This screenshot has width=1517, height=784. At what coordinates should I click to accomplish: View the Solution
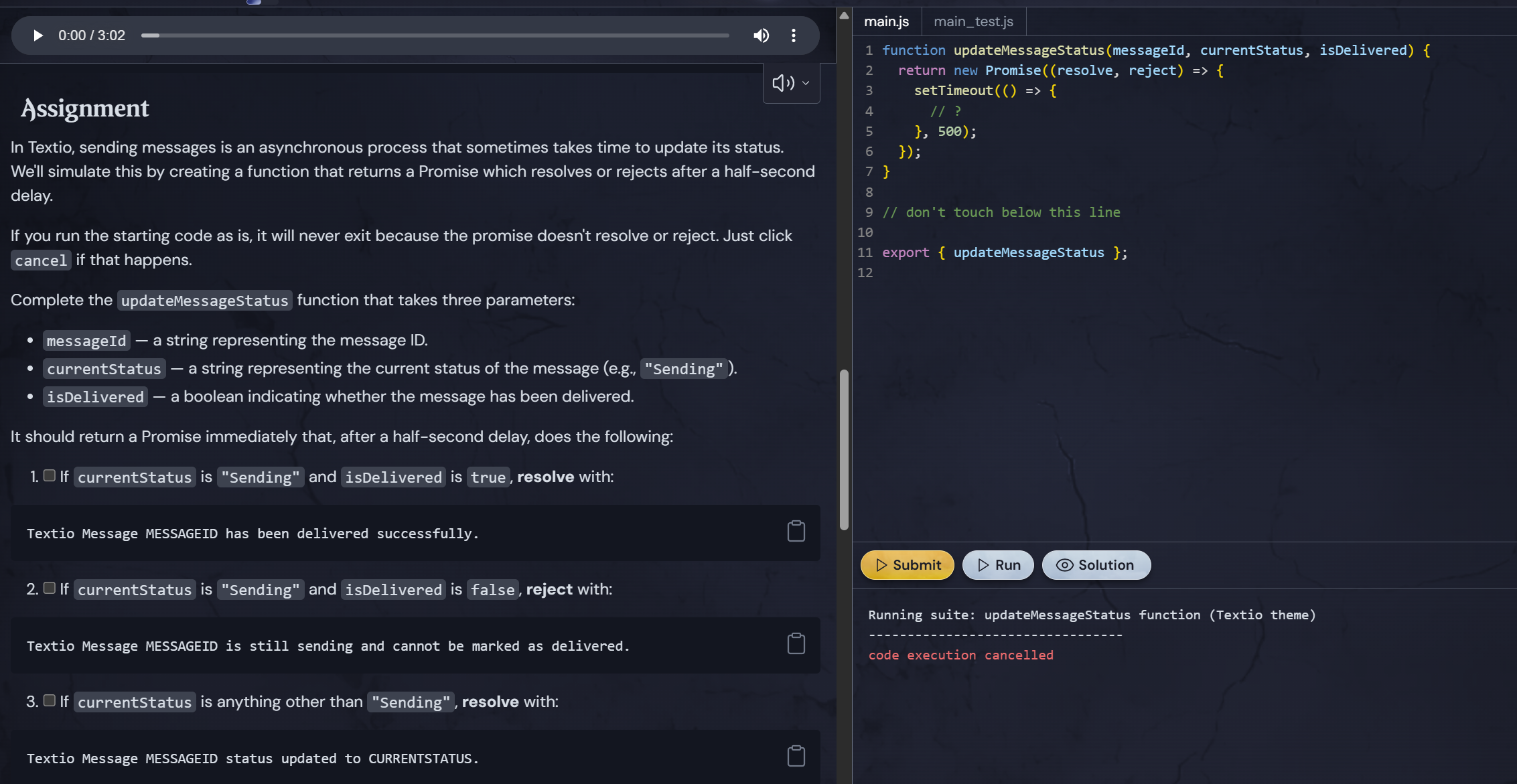(1096, 565)
